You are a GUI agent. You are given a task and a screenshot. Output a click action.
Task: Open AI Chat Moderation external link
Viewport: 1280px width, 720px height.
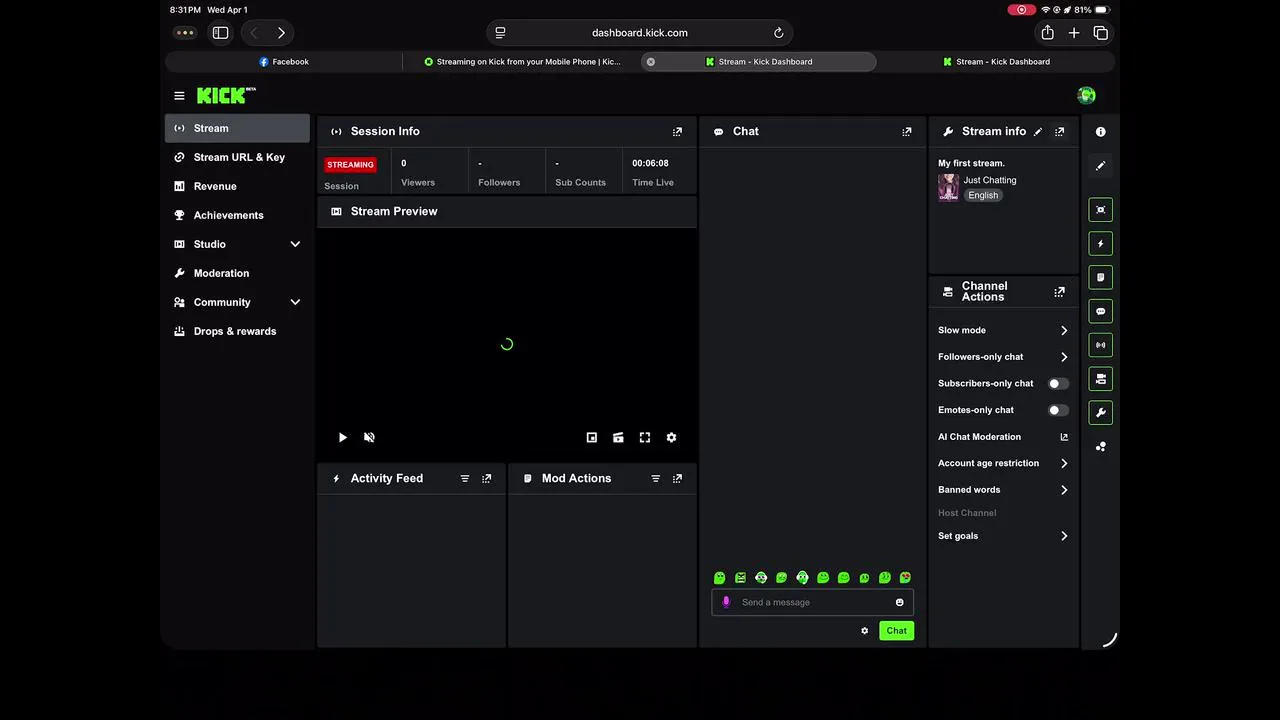tap(1064, 437)
